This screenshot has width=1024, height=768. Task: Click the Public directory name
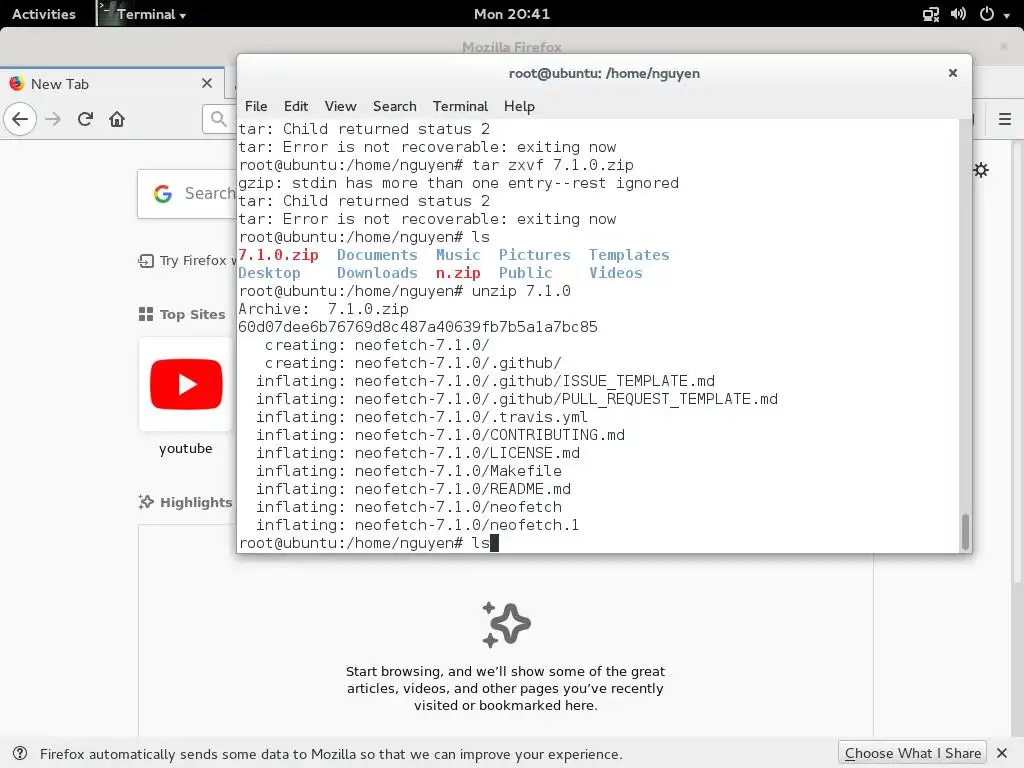(x=525, y=273)
